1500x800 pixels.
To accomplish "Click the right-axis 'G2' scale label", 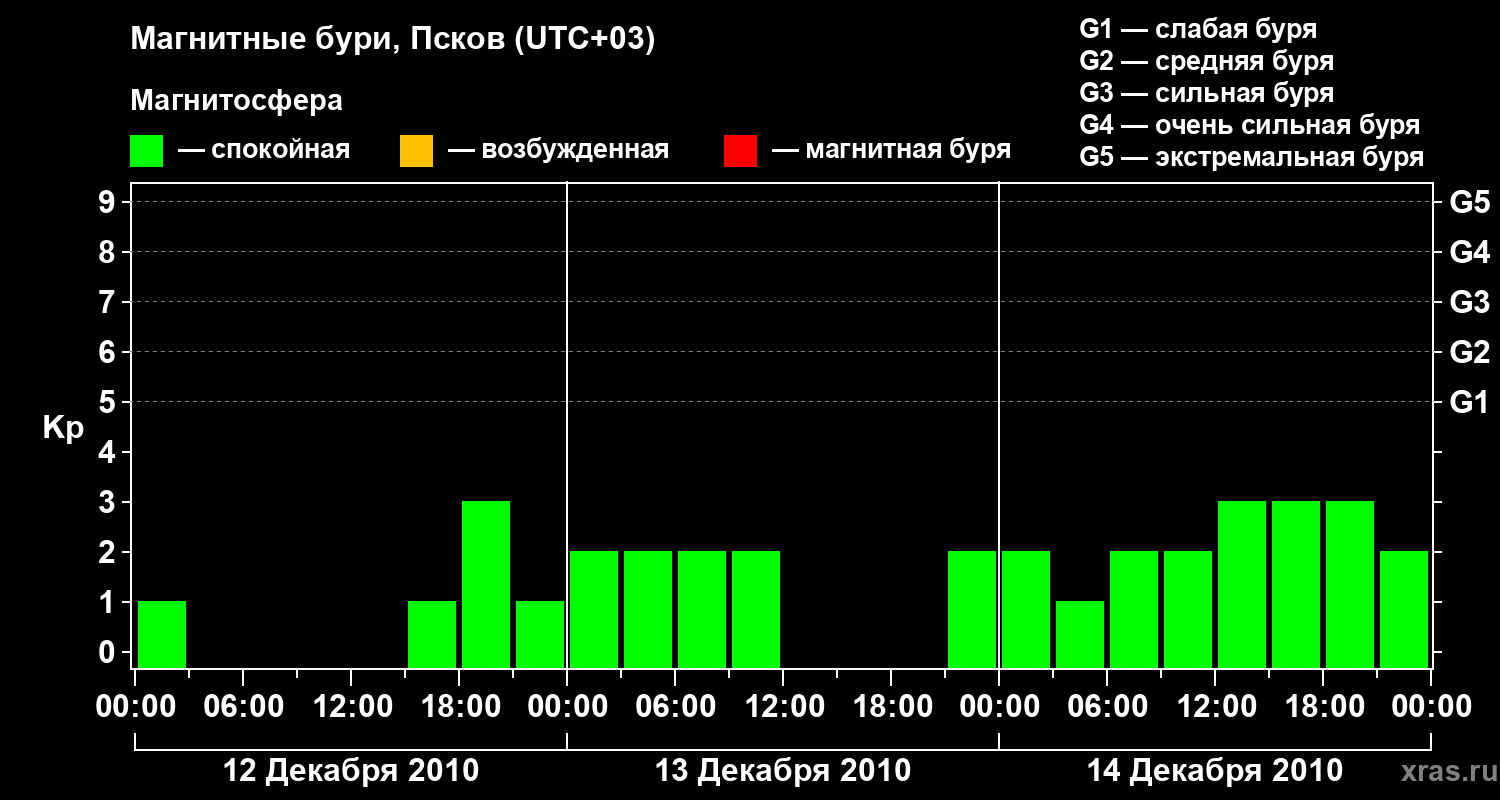I will (1469, 352).
